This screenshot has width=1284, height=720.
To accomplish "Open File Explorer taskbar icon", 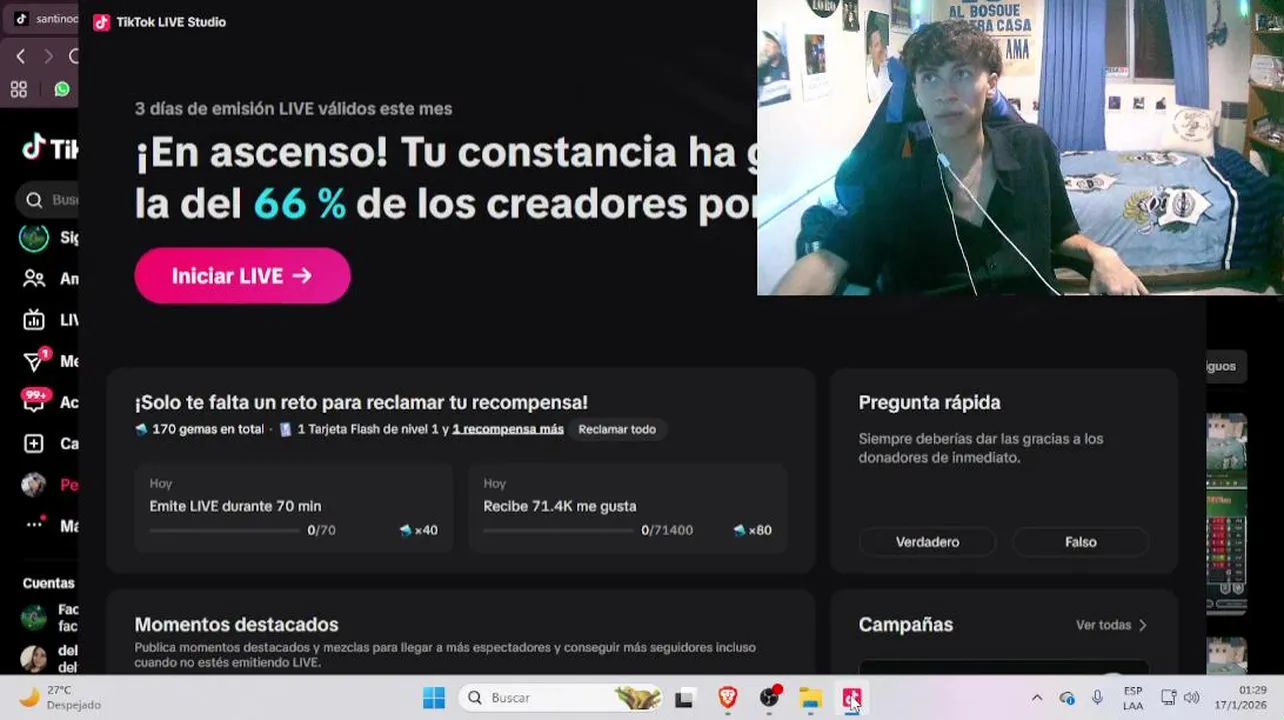I will pyautogui.click(x=810, y=698).
